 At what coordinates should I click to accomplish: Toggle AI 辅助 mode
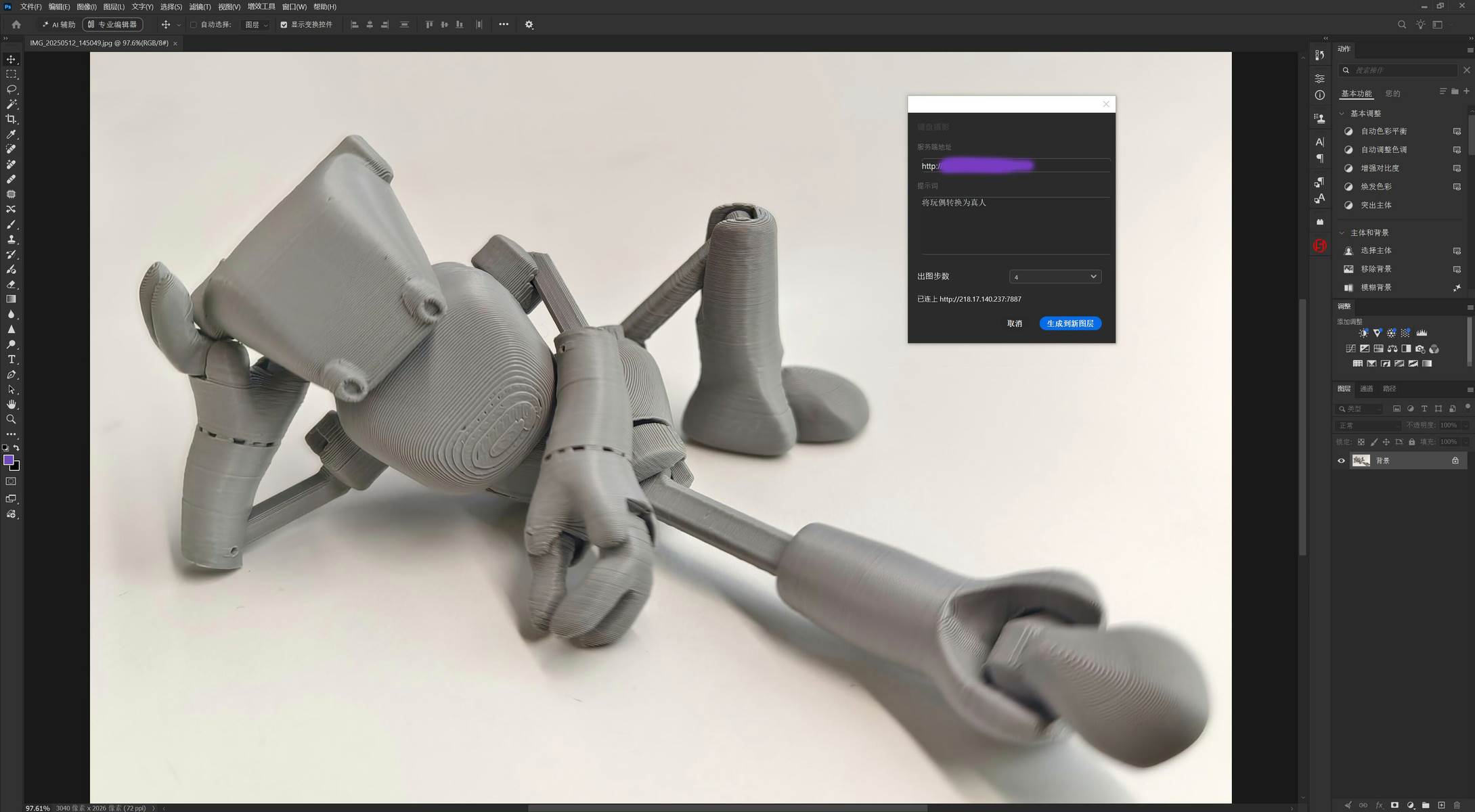tap(59, 24)
